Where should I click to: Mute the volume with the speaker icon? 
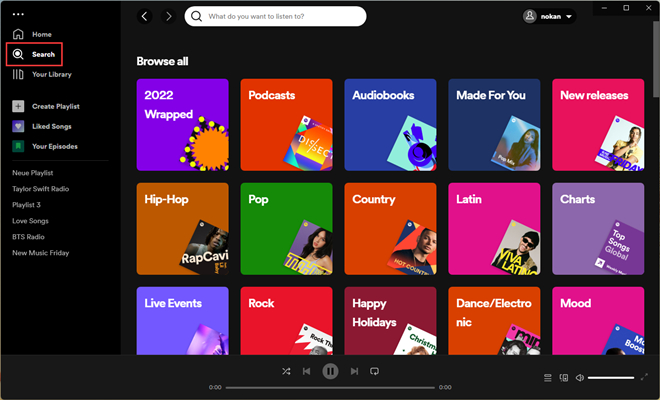pos(580,378)
